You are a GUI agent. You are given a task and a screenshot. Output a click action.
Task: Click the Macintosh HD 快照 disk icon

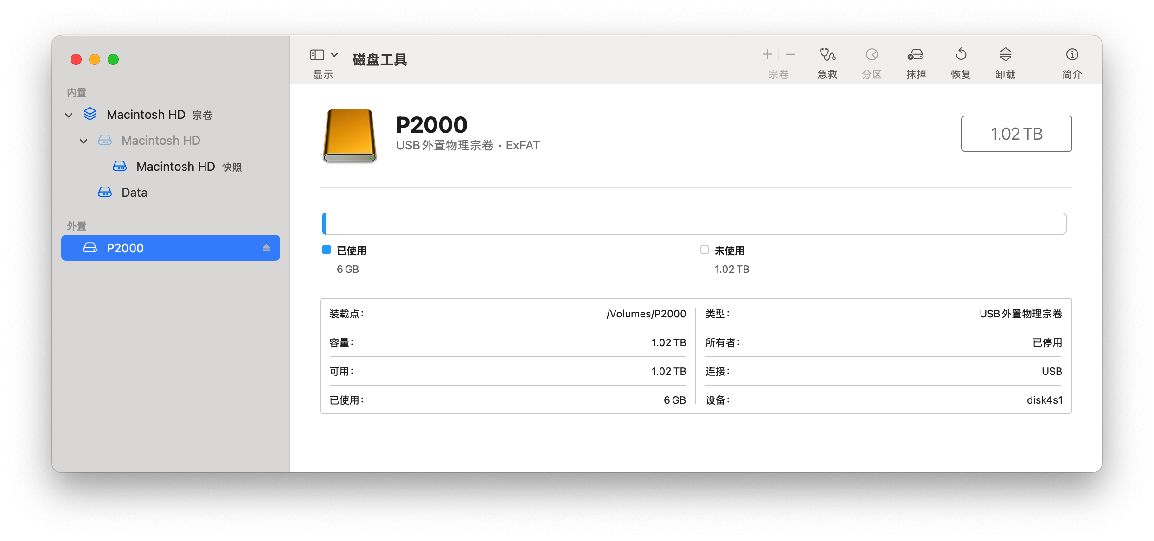[x=120, y=167]
